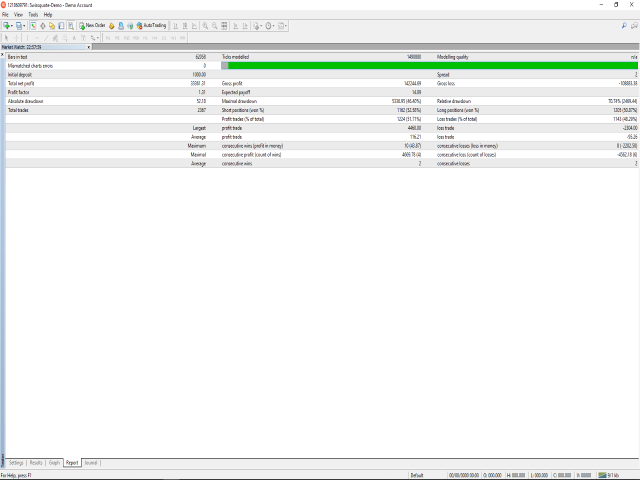This screenshot has width=640, height=480.
Task: Select the Crosshair tool
Action: click(16, 38)
